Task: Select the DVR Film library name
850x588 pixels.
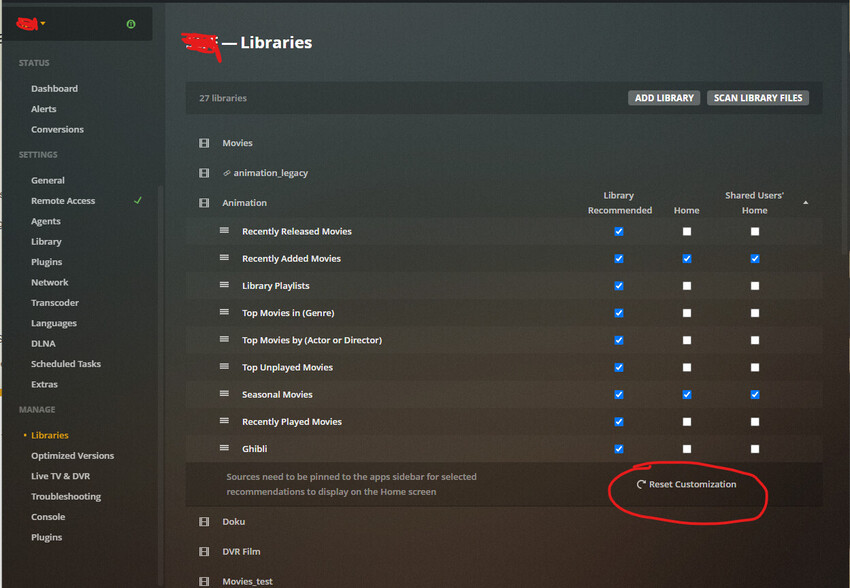Action: tap(241, 551)
